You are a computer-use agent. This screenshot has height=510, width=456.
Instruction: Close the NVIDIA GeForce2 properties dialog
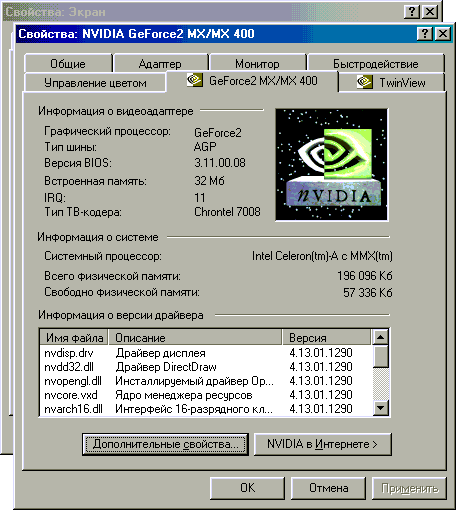click(443, 34)
